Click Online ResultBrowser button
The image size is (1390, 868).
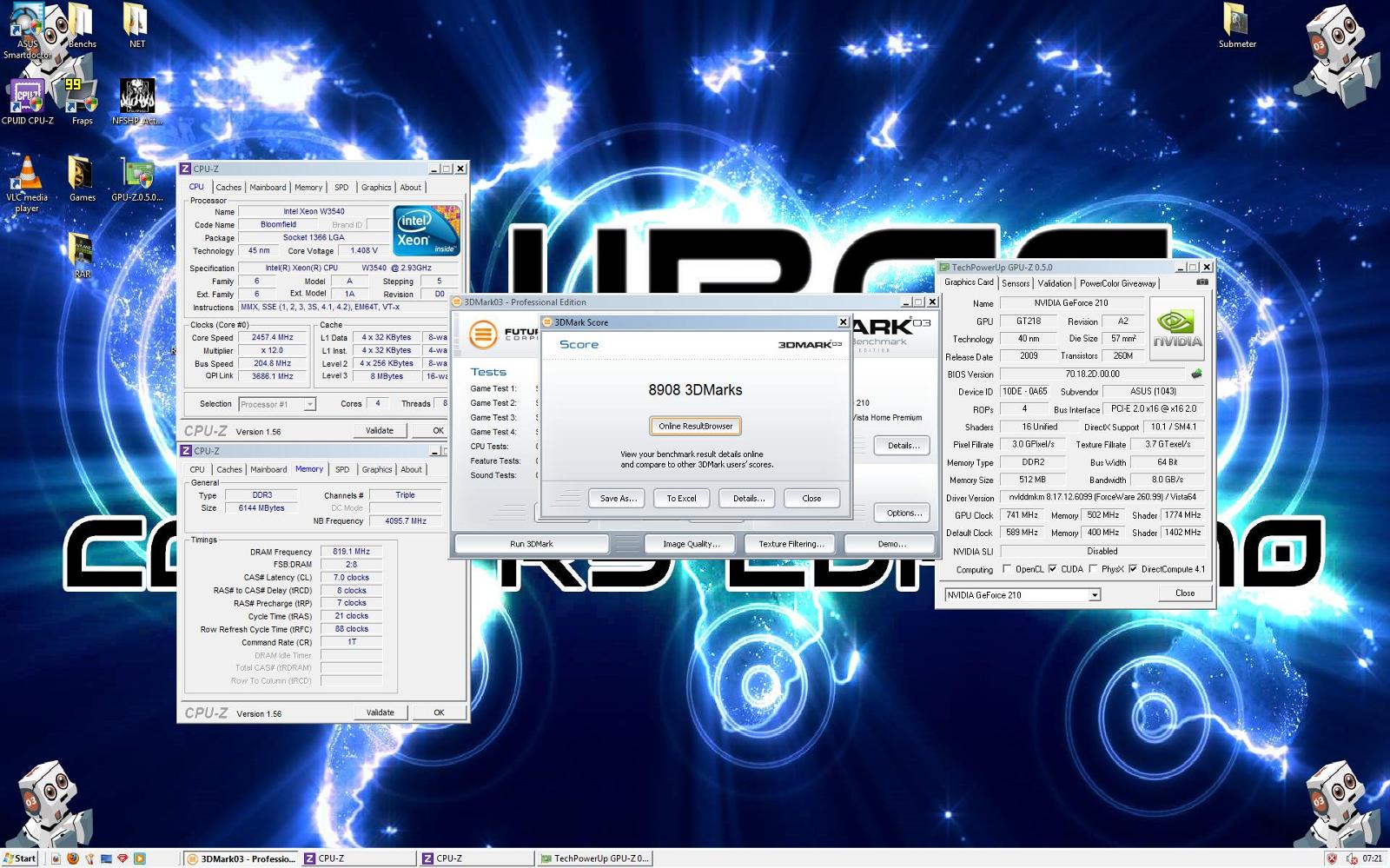click(x=696, y=426)
